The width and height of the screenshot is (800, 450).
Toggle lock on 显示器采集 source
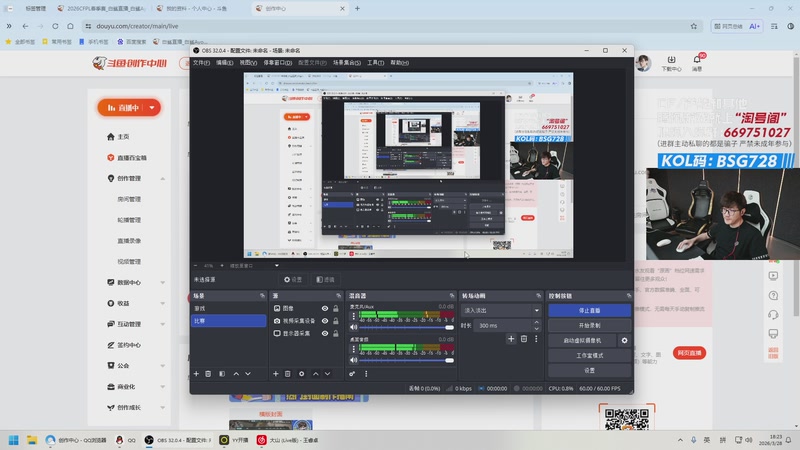pyautogui.click(x=336, y=333)
